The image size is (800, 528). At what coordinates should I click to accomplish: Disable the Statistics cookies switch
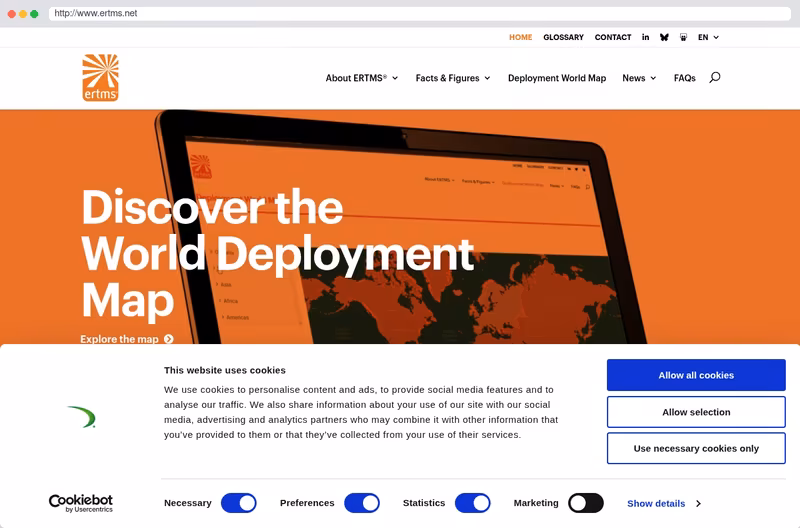473,503
